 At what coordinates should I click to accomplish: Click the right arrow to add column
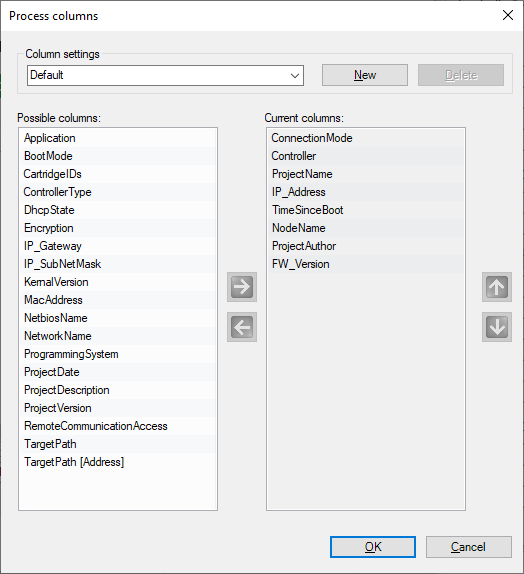tap(242, 287)
